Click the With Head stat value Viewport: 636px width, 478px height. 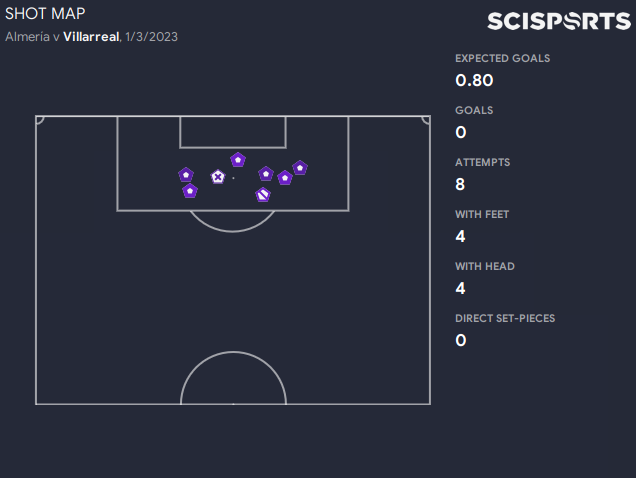click(461, 288)
